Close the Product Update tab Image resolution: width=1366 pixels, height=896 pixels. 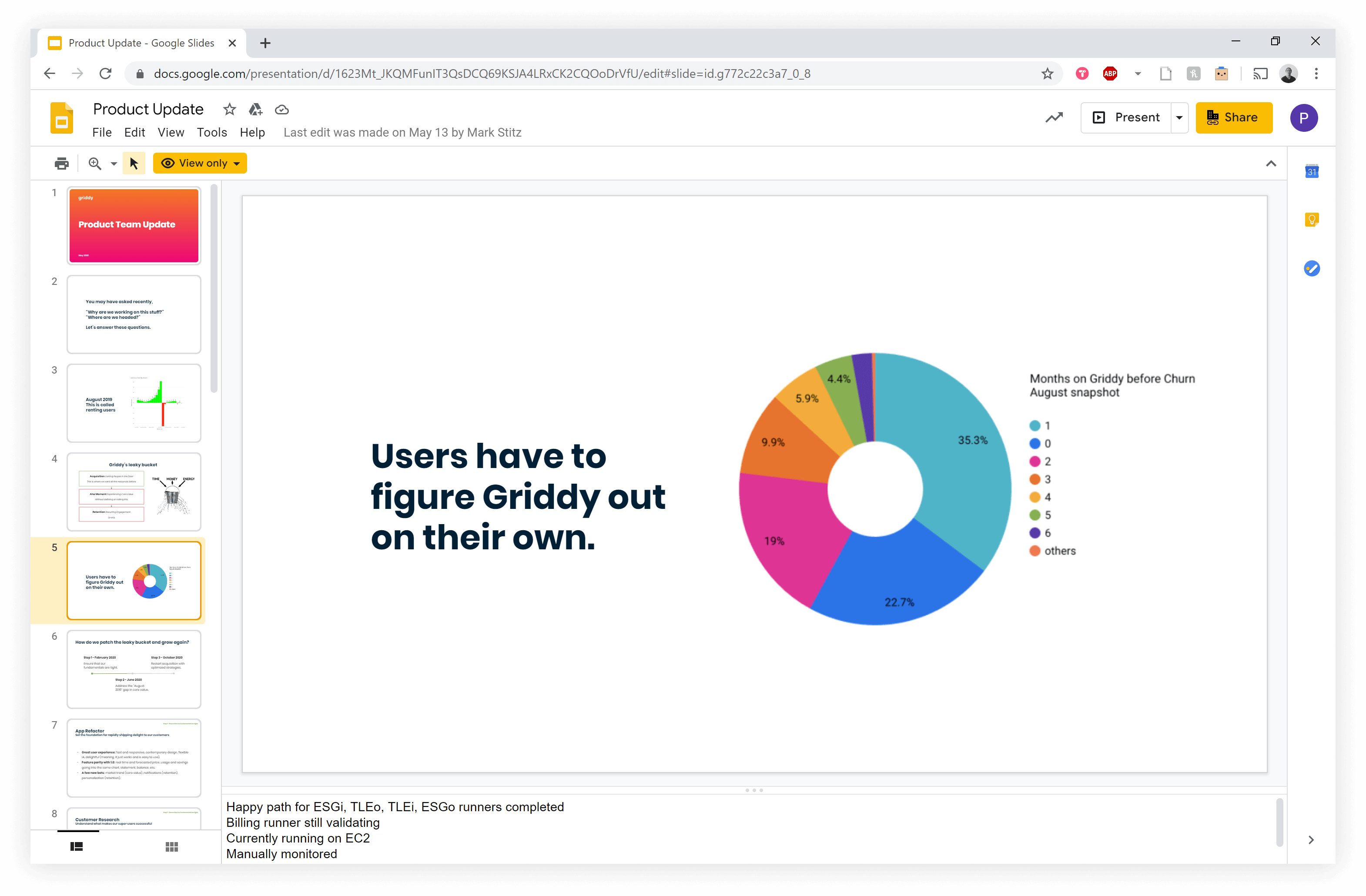(232, 43)
